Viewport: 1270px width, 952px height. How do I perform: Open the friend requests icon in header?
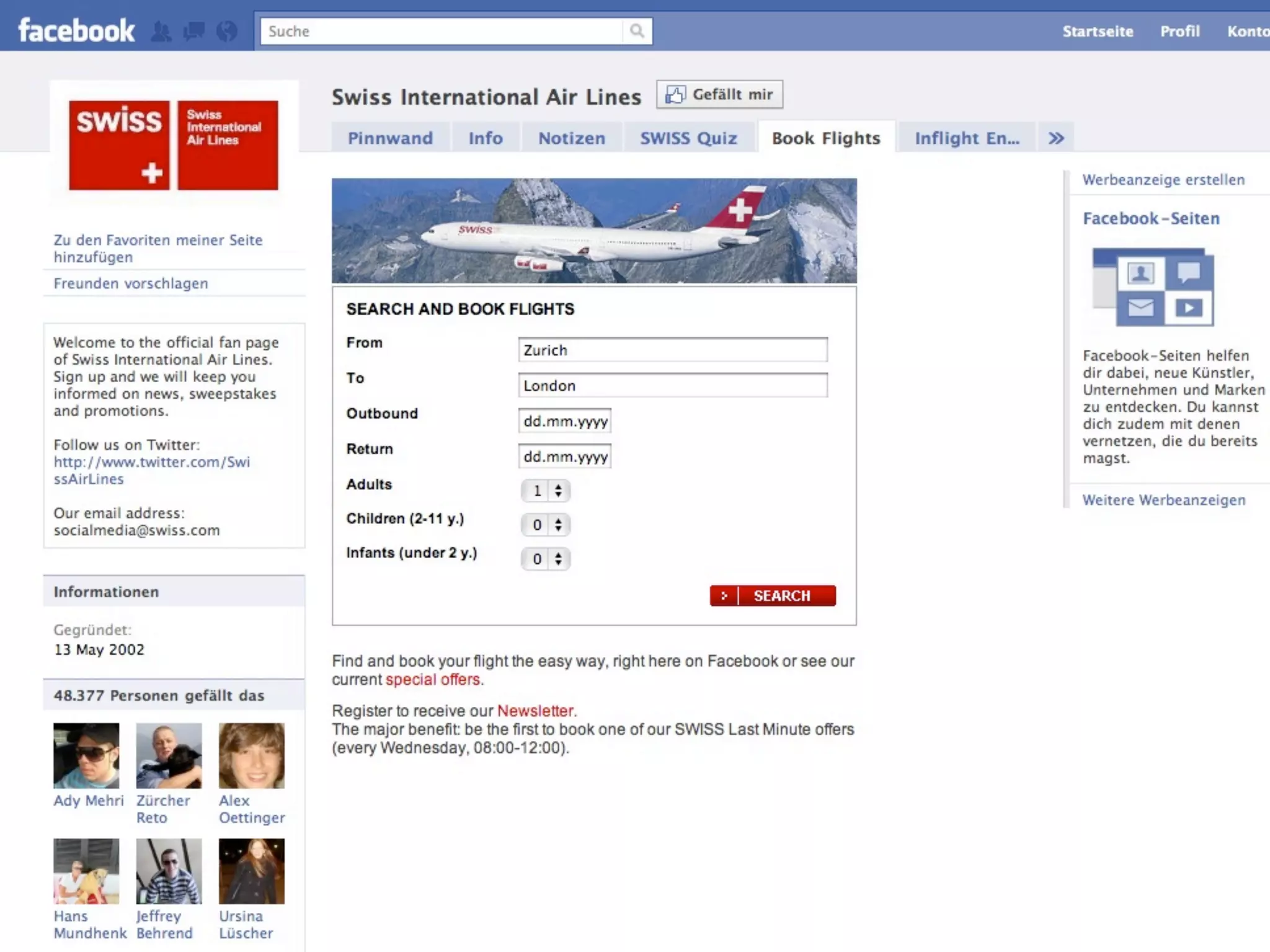tap(161, 31)
